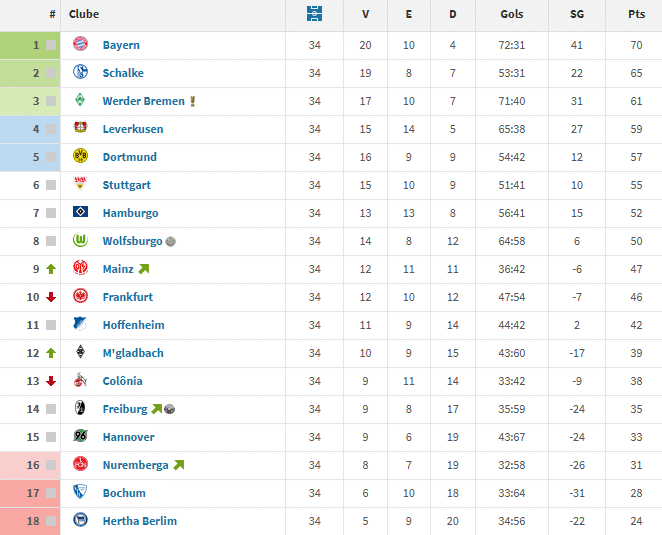Click the Bayern club crest

coord(81,45)
